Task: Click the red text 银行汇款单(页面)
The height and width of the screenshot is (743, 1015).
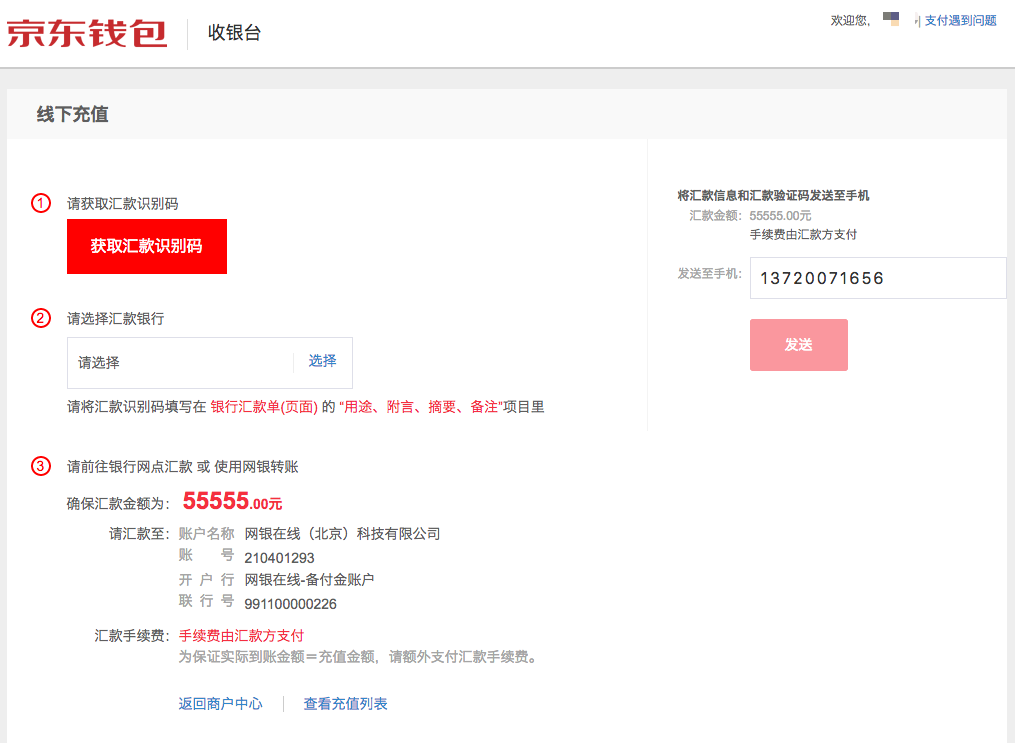Action: coord(264,407)
